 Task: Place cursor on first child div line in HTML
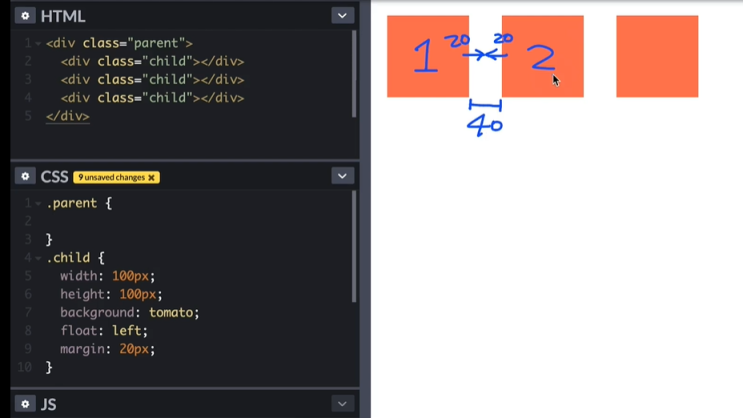[x=152, y=61]
